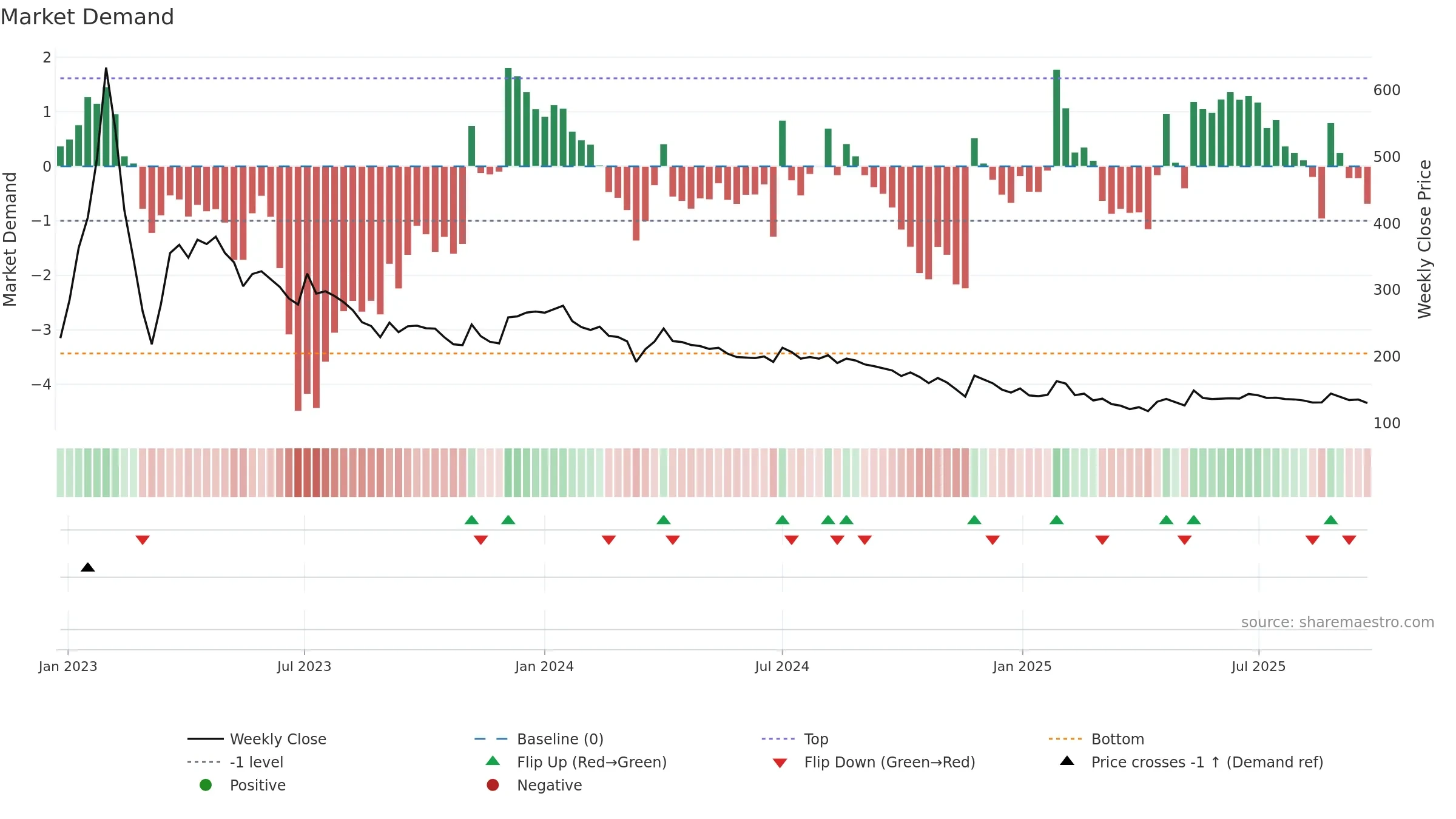
Task: Toggle the 'Baseline (0)' legend label
Action: (x=560, y=739)
